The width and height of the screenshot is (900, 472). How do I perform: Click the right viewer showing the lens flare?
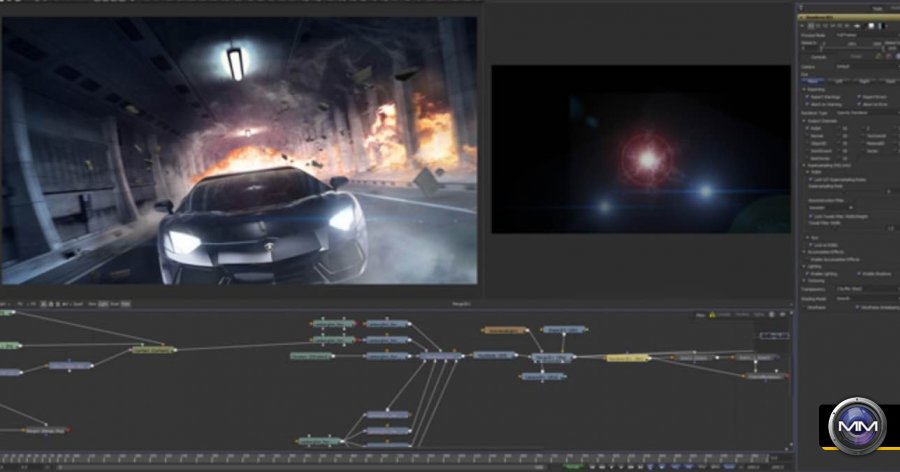tap(641, 149)
